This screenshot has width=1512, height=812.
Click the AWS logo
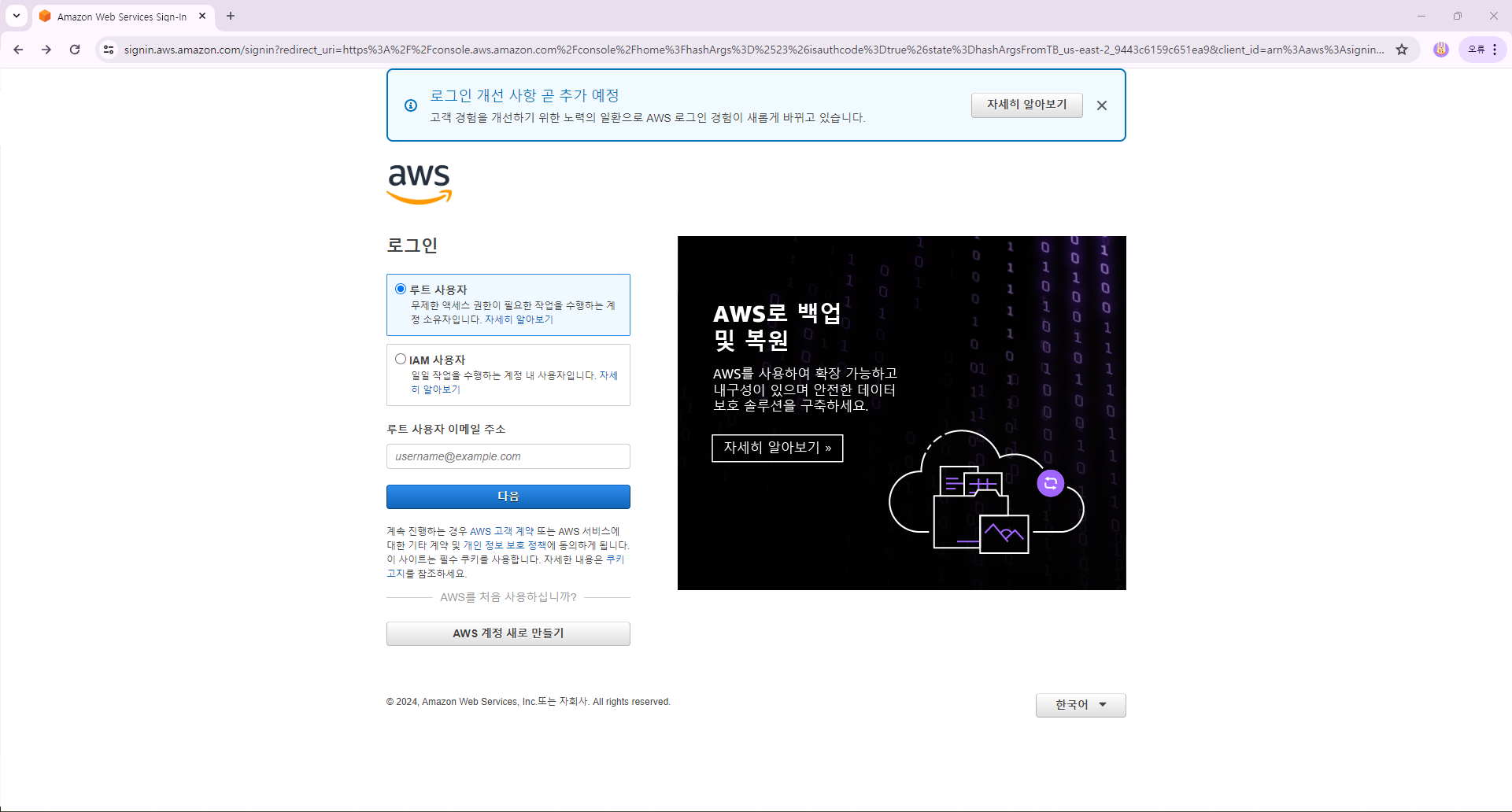point(419,184)
